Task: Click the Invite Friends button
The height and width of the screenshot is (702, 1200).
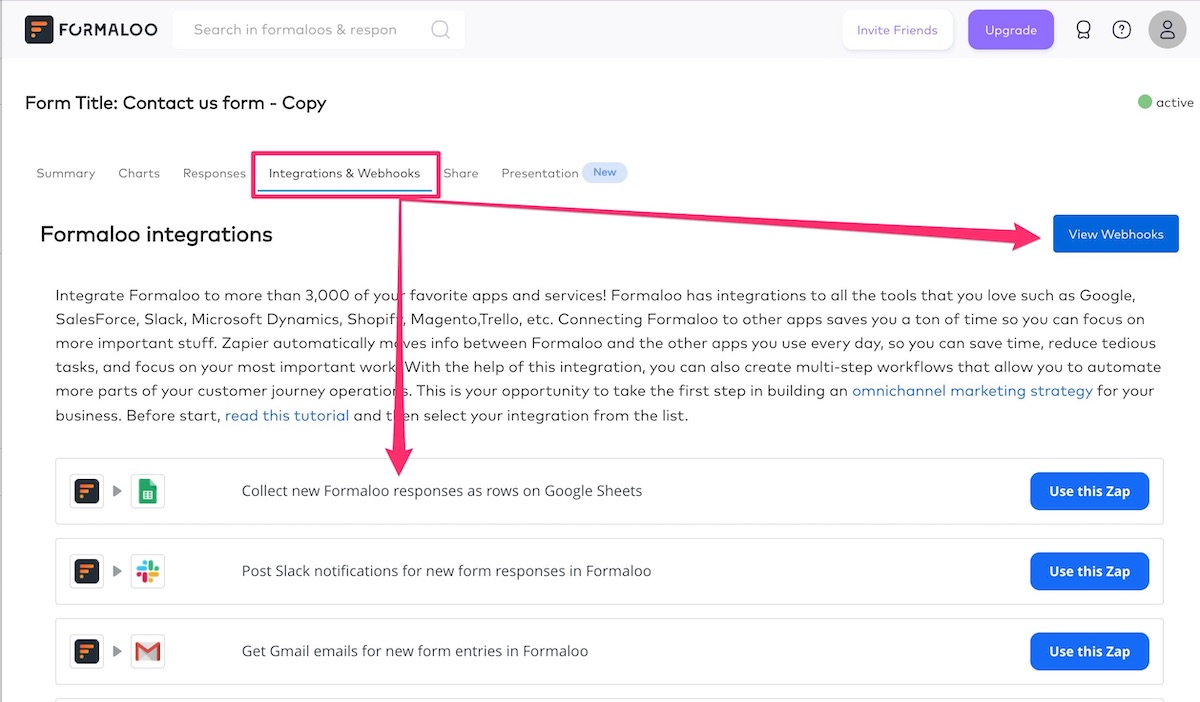Action: click(x=897, y=30)
